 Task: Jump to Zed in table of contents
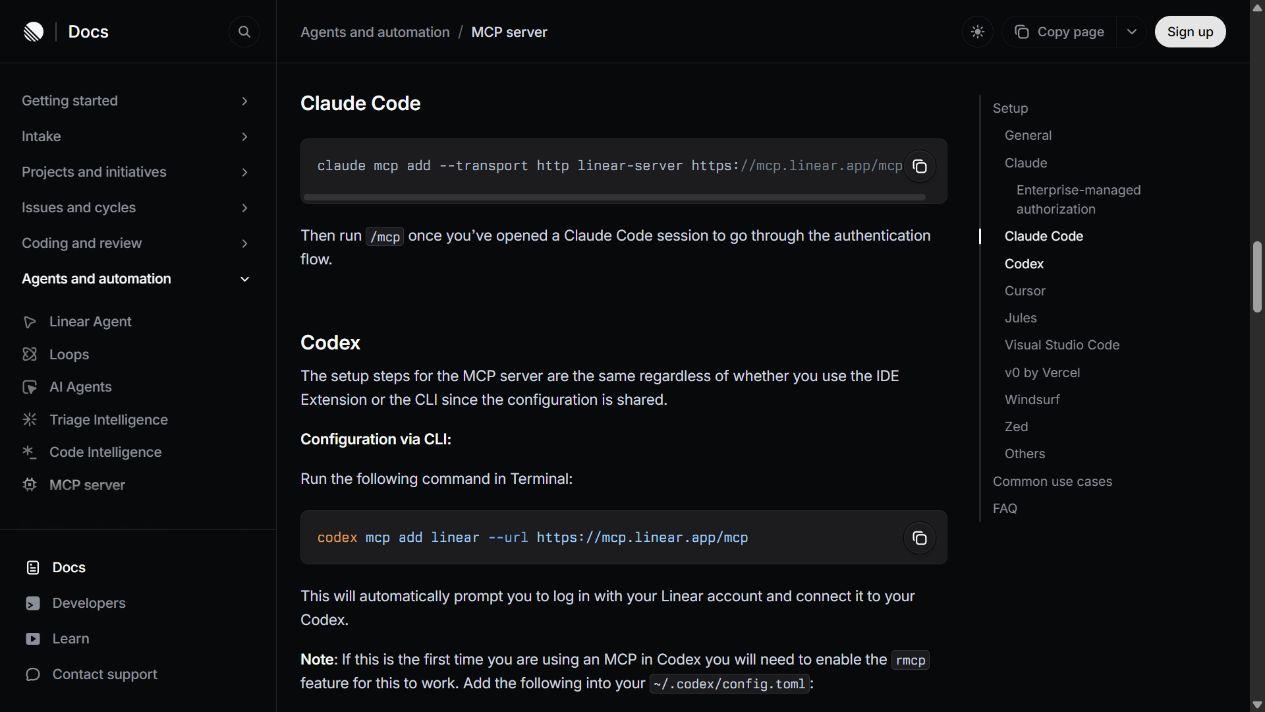1016,426
